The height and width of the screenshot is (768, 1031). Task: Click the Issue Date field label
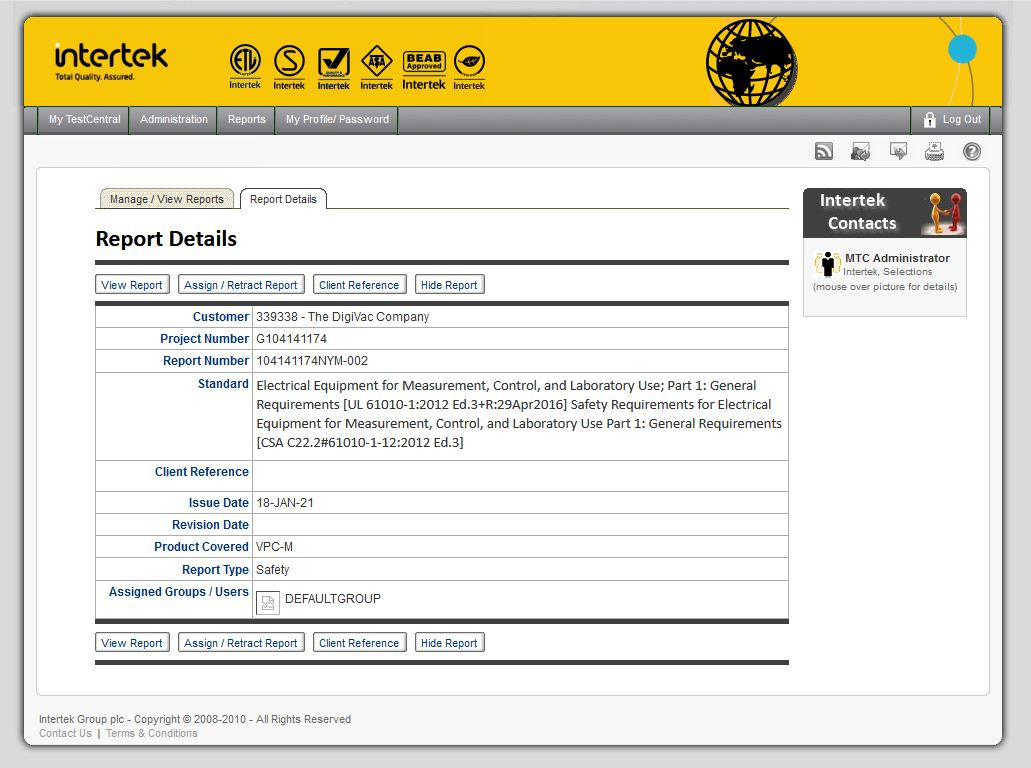coord(218,503)
